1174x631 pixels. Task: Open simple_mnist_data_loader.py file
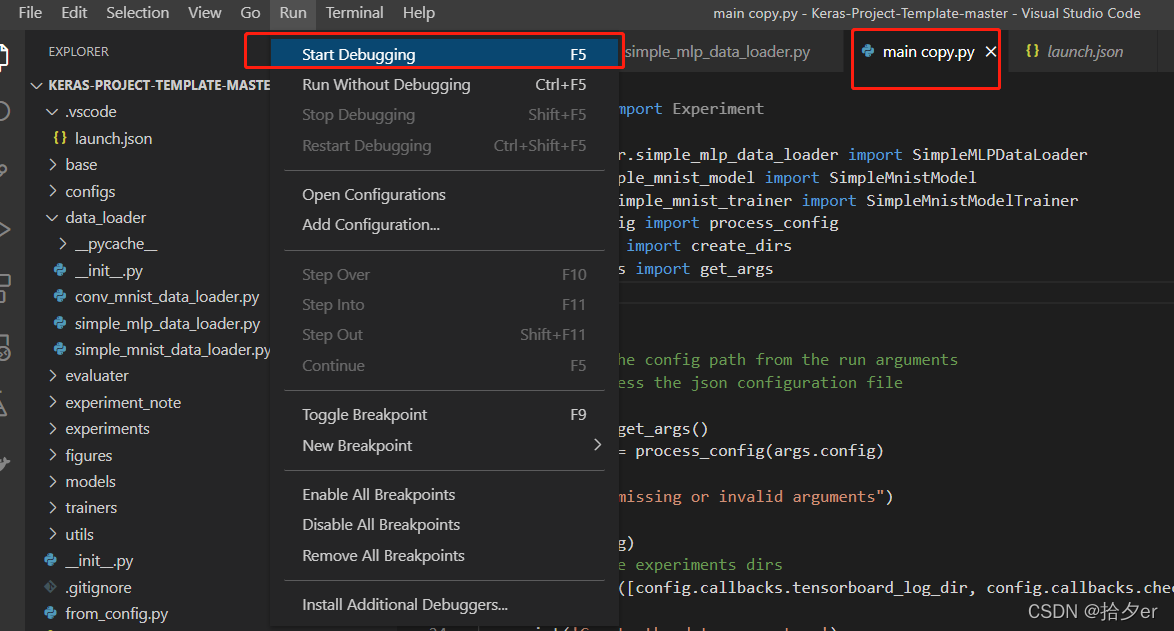tap(172, 350)
